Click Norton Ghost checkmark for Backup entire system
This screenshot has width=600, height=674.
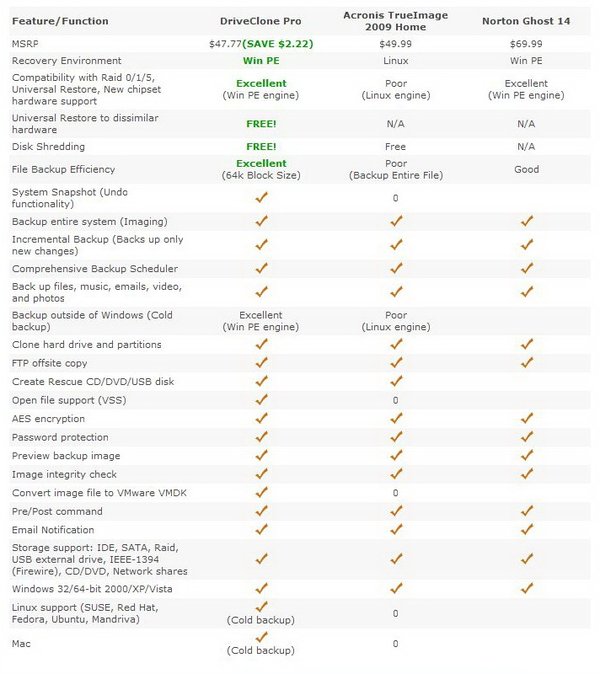(x=527, y=221)
